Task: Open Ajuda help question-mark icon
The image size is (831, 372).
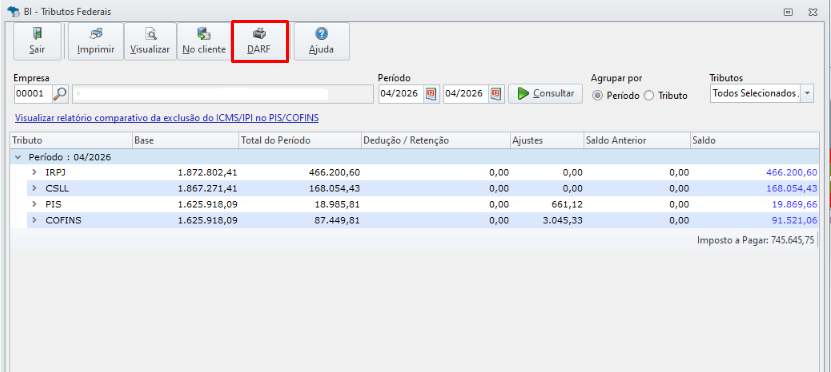Action: [321, 34]
